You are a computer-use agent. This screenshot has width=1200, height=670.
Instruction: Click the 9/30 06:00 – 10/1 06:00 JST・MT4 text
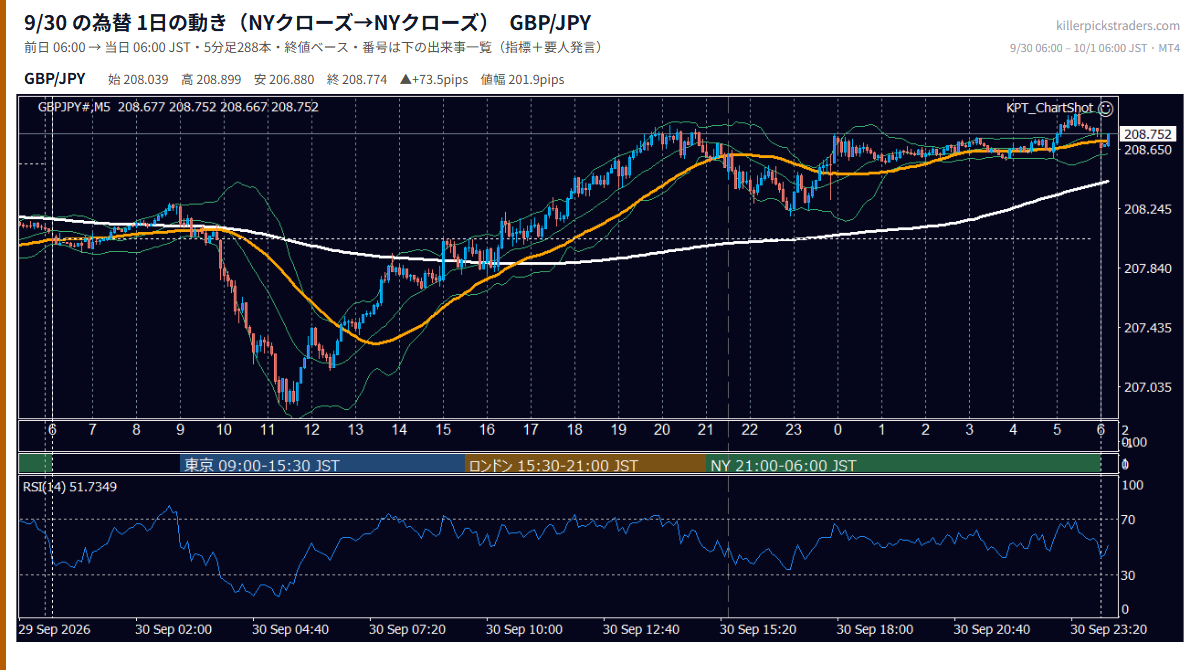tap(1095, 48)
